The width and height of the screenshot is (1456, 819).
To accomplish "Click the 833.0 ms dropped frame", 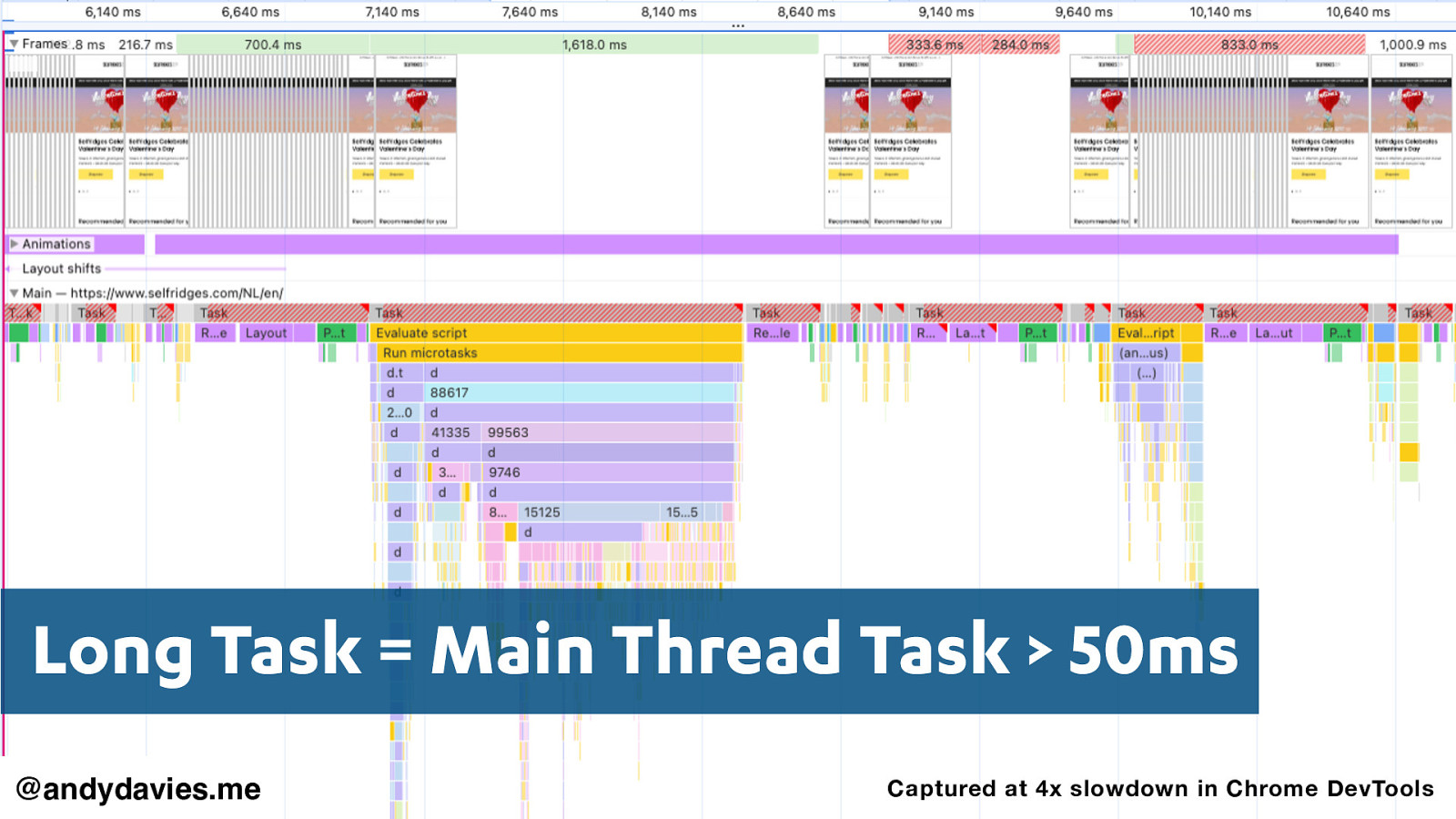I will coord(1249,45).
